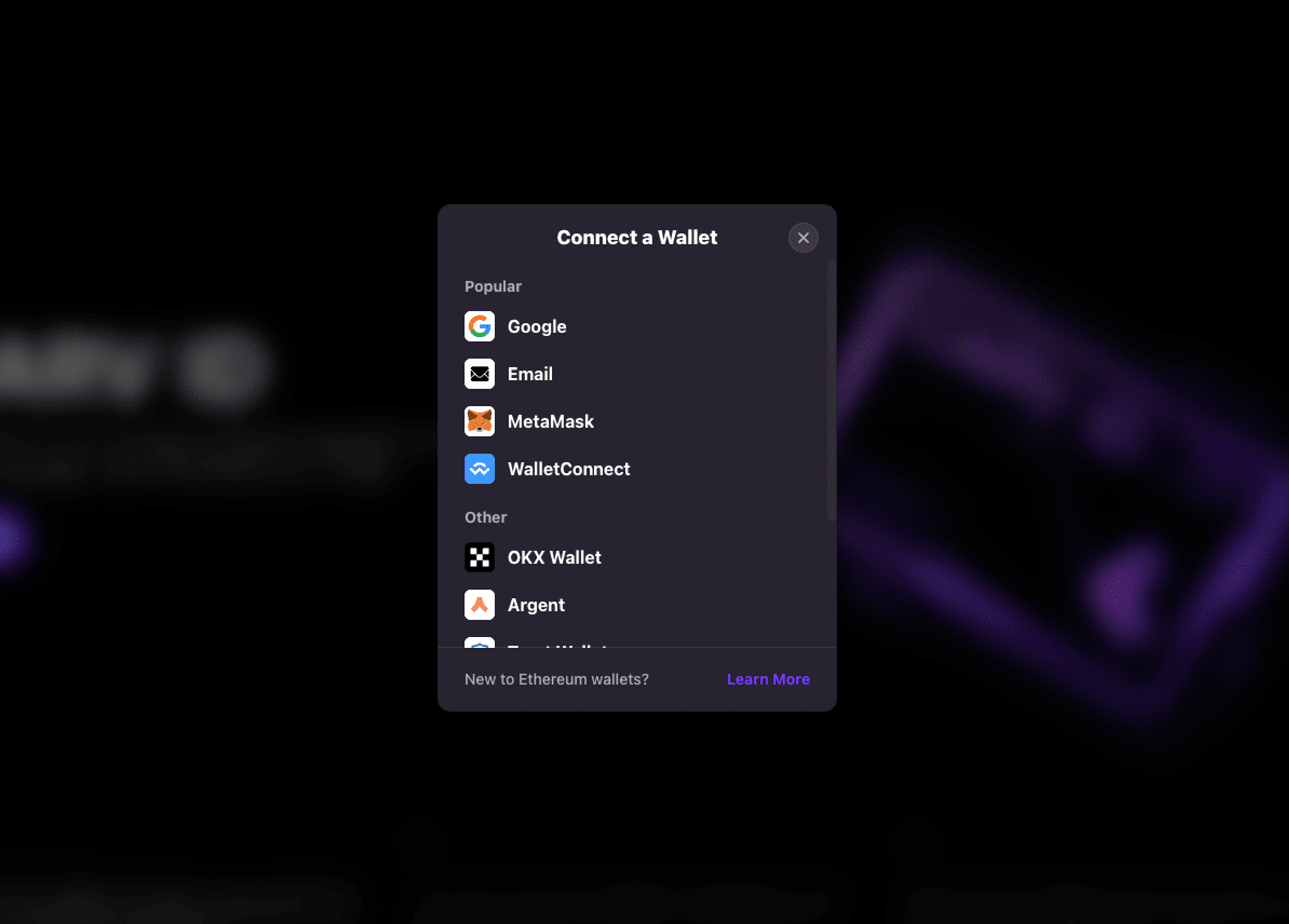Sign in with the Google text option
This screenshot has height=924, width=1289.
click(537, 327)
